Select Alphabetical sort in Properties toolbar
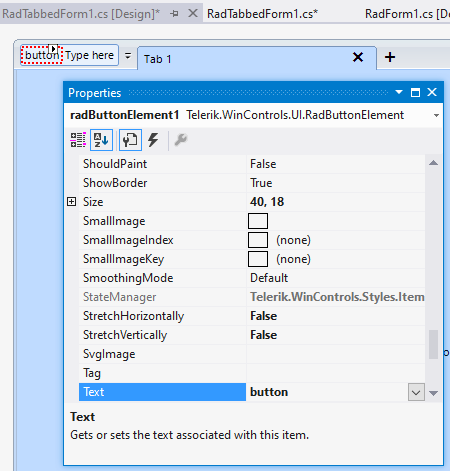The image size is (450, 471). (x=101, y=140)
